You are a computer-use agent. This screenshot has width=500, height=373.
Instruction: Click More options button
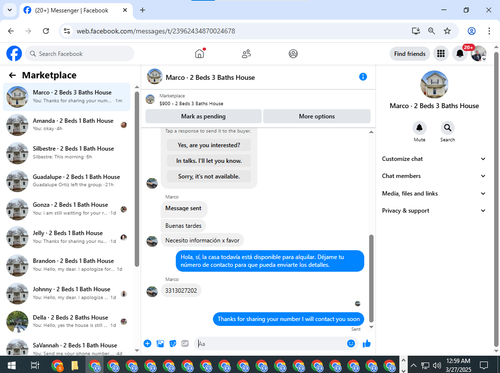click(x=317, y=116)
